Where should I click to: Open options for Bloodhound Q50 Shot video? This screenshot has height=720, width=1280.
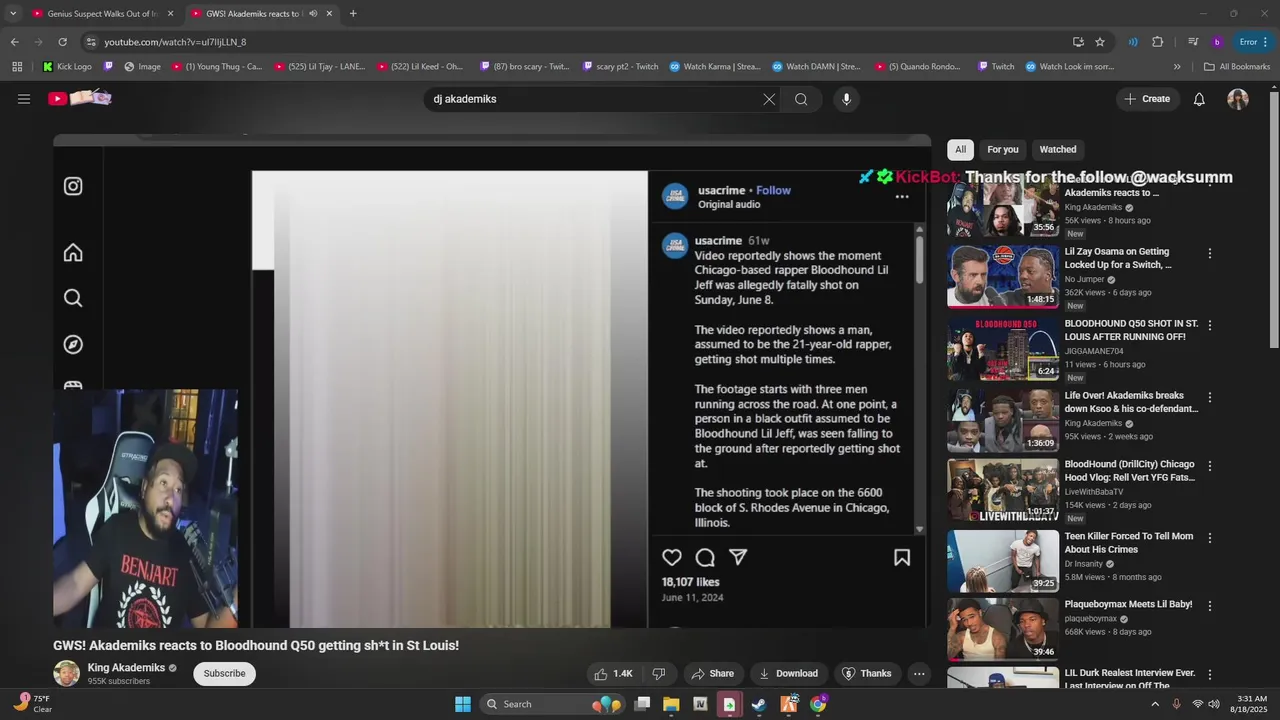click(x=1210, y=326)
